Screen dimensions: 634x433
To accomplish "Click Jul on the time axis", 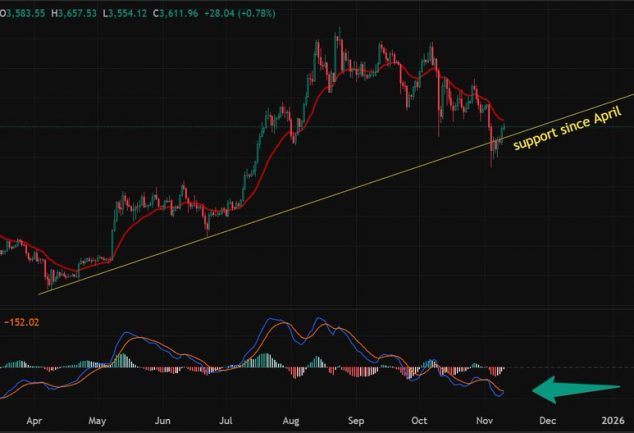I will pos(226,422).
